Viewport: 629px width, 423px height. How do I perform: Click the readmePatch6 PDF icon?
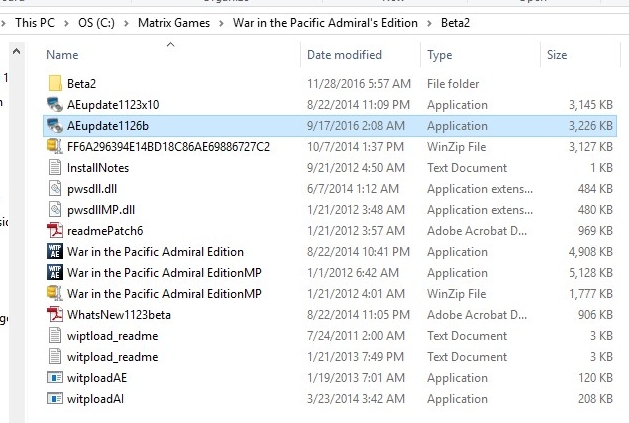pos(55,230)
